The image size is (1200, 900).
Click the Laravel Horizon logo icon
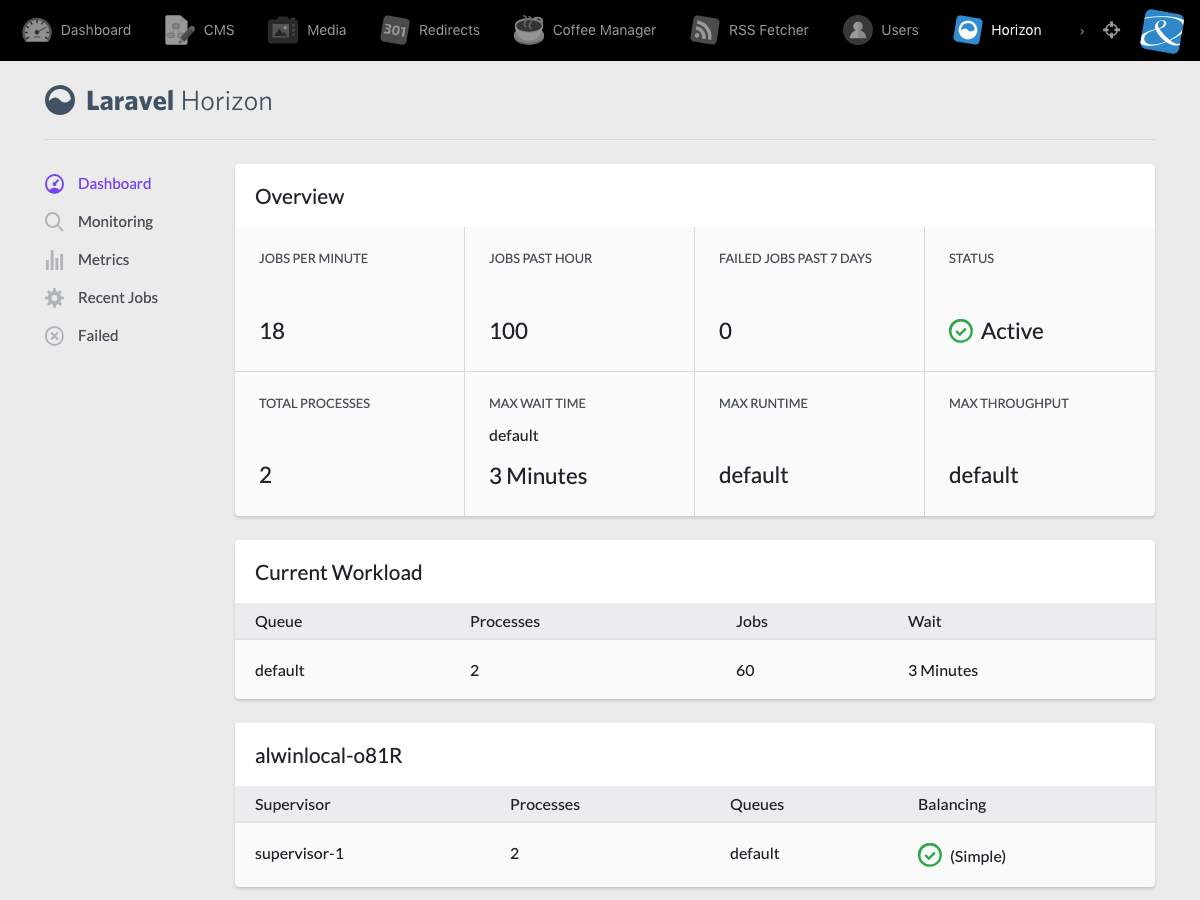tap(60, 100)
